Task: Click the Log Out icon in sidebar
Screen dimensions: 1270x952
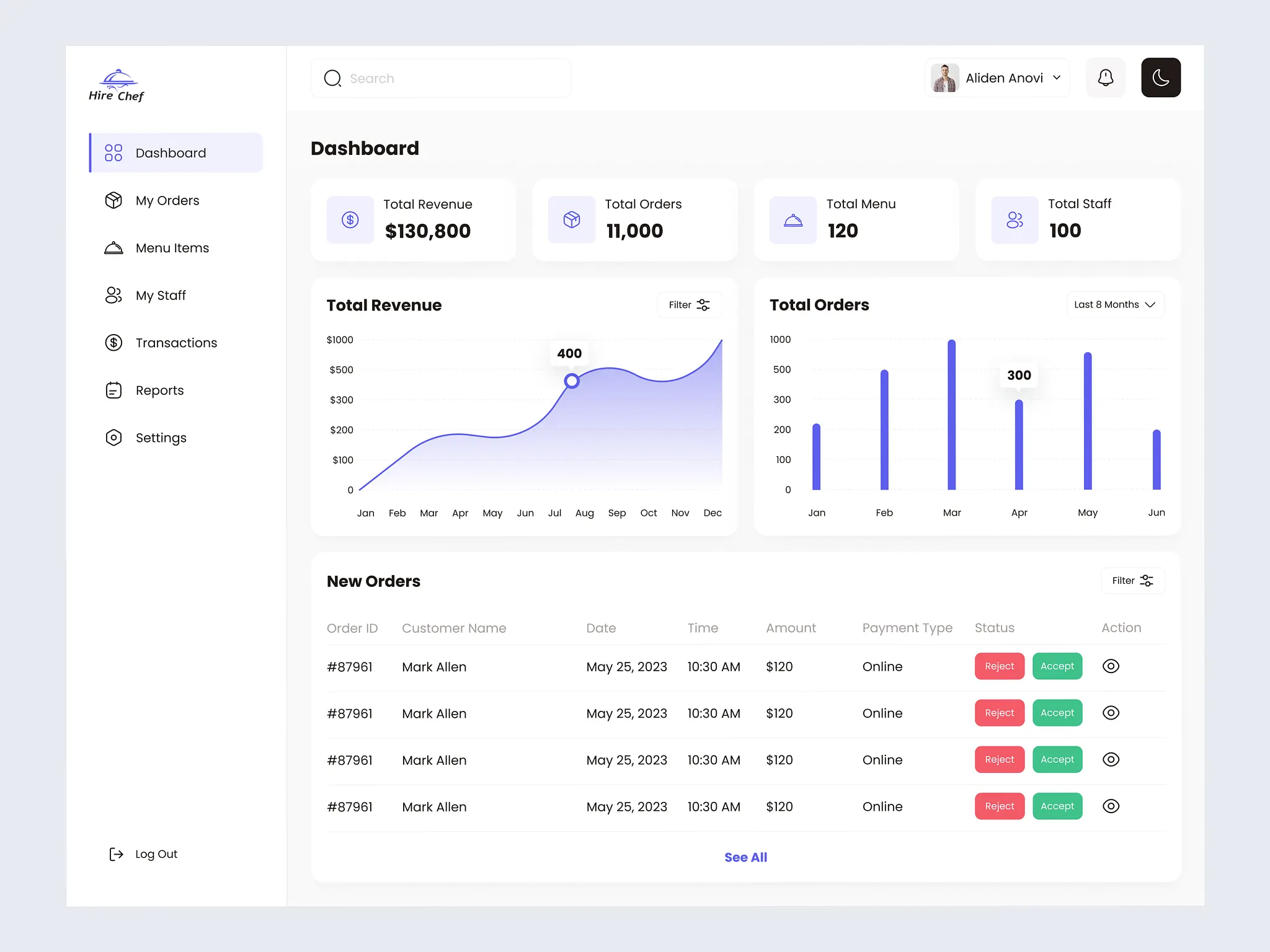Action: click(116, 854)
